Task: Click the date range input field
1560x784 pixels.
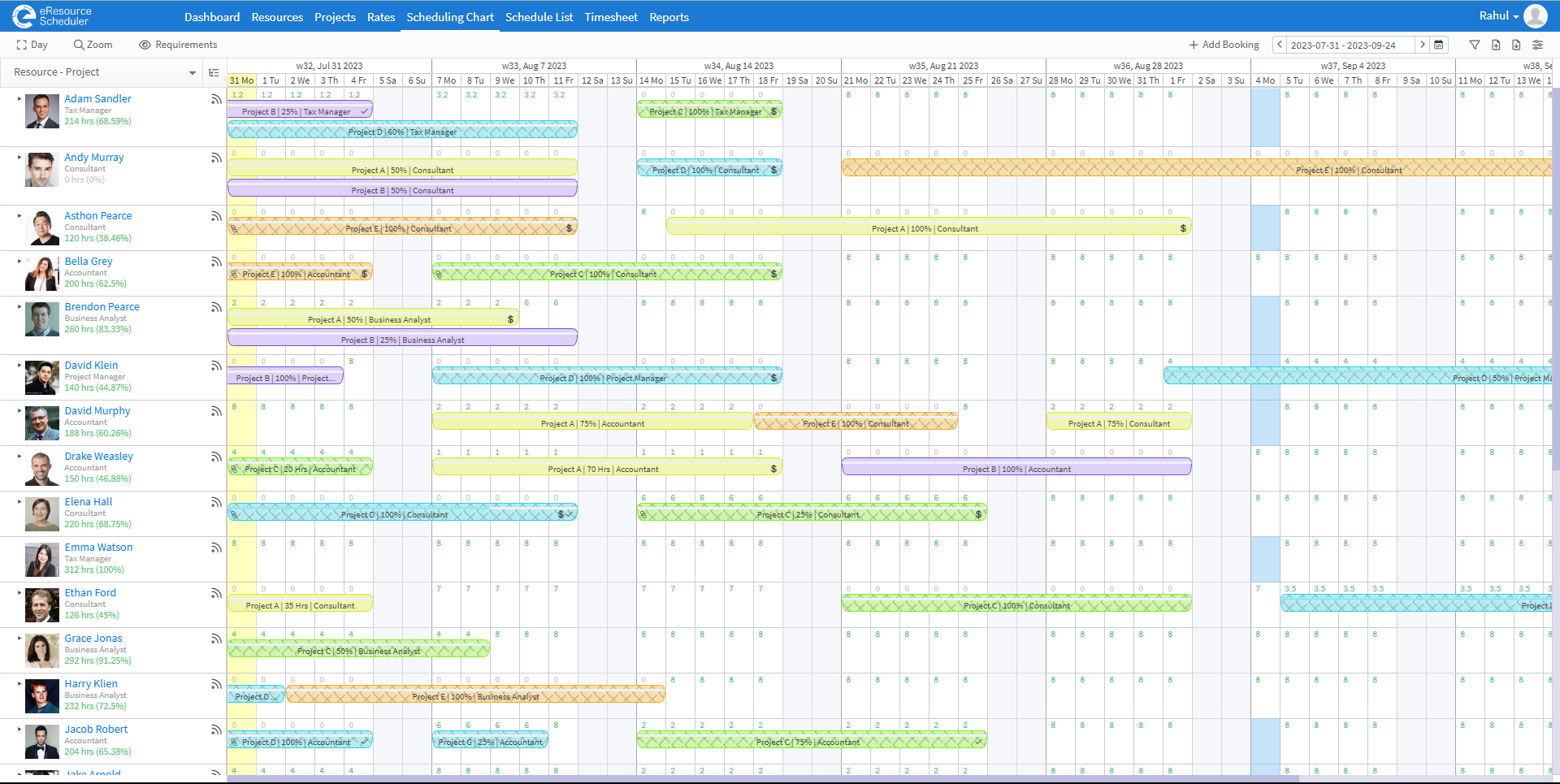Action: 1350,45
